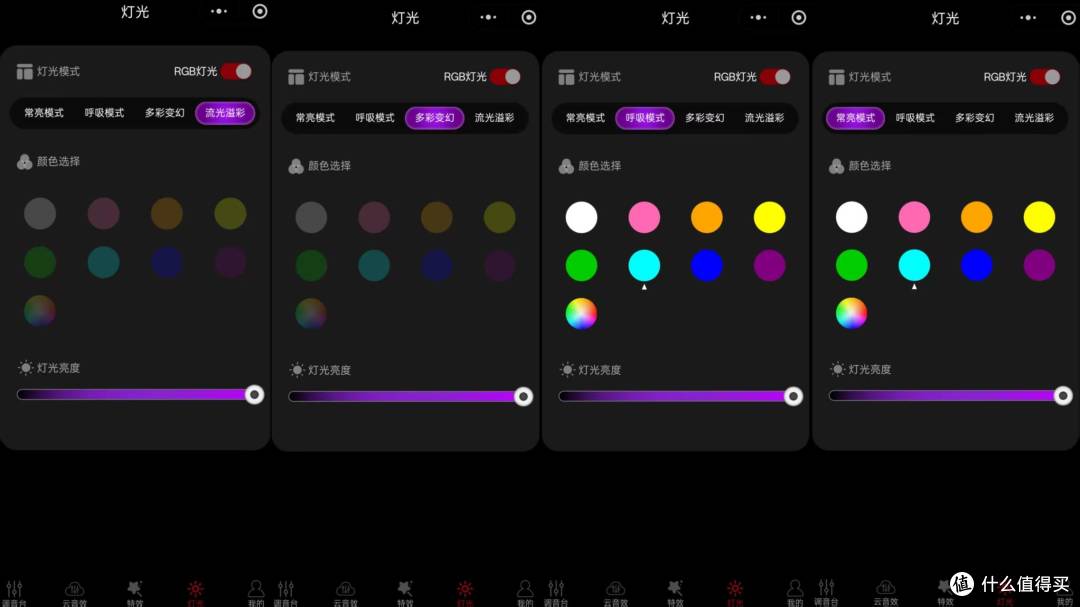Select 多彩变幻 tab in first panel
This screenshot has height=607, width=1080.
(x=165, y=113)
